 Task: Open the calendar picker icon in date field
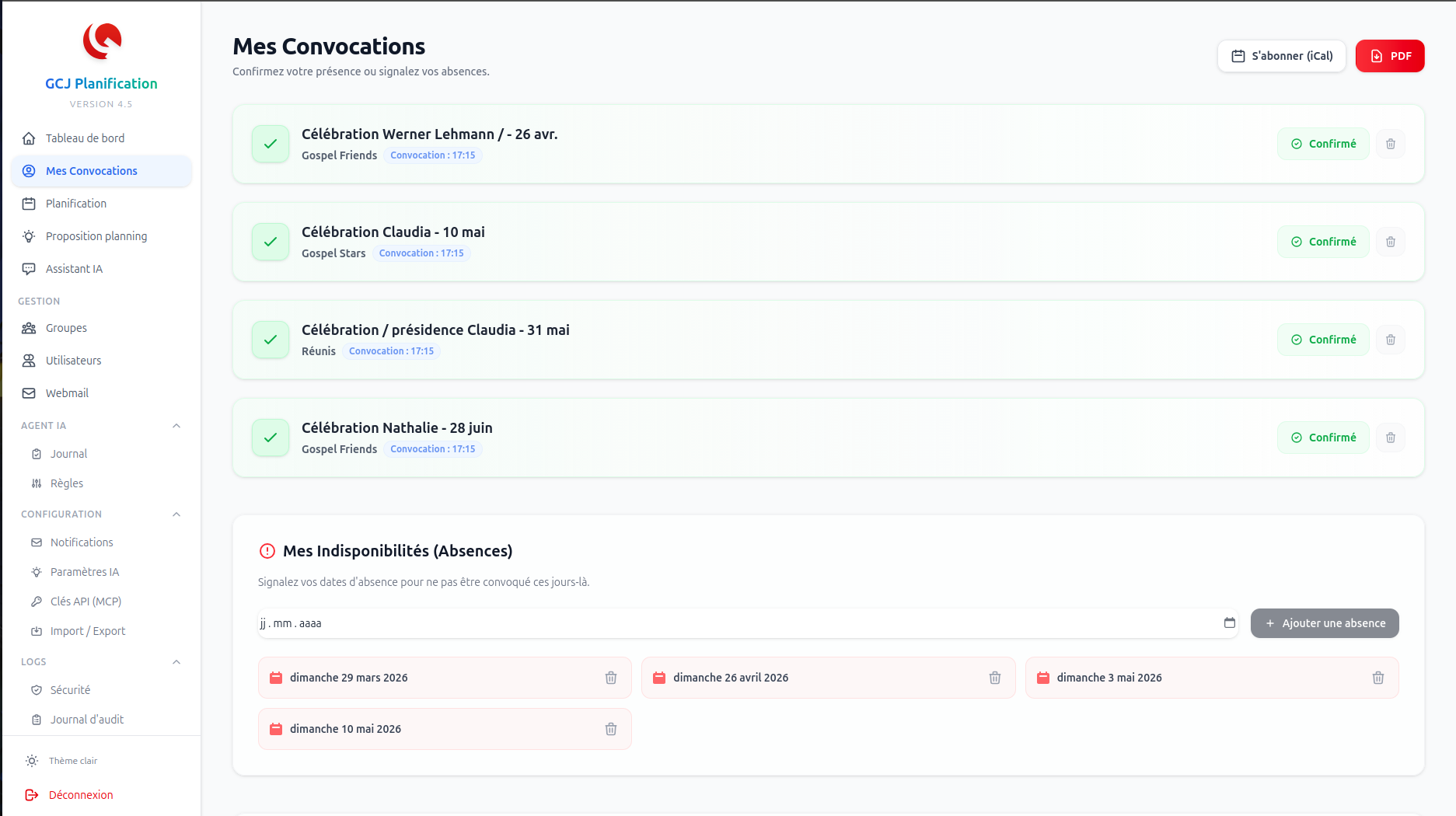pyautogui.click(x=1229, y=623)
